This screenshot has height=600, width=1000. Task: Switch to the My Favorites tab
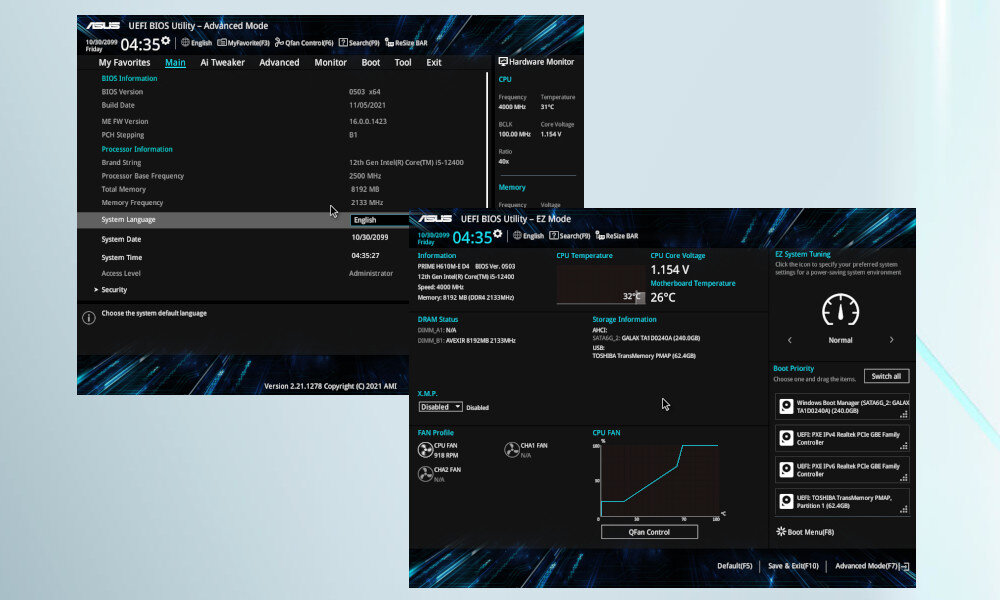[x=124, y=62]
